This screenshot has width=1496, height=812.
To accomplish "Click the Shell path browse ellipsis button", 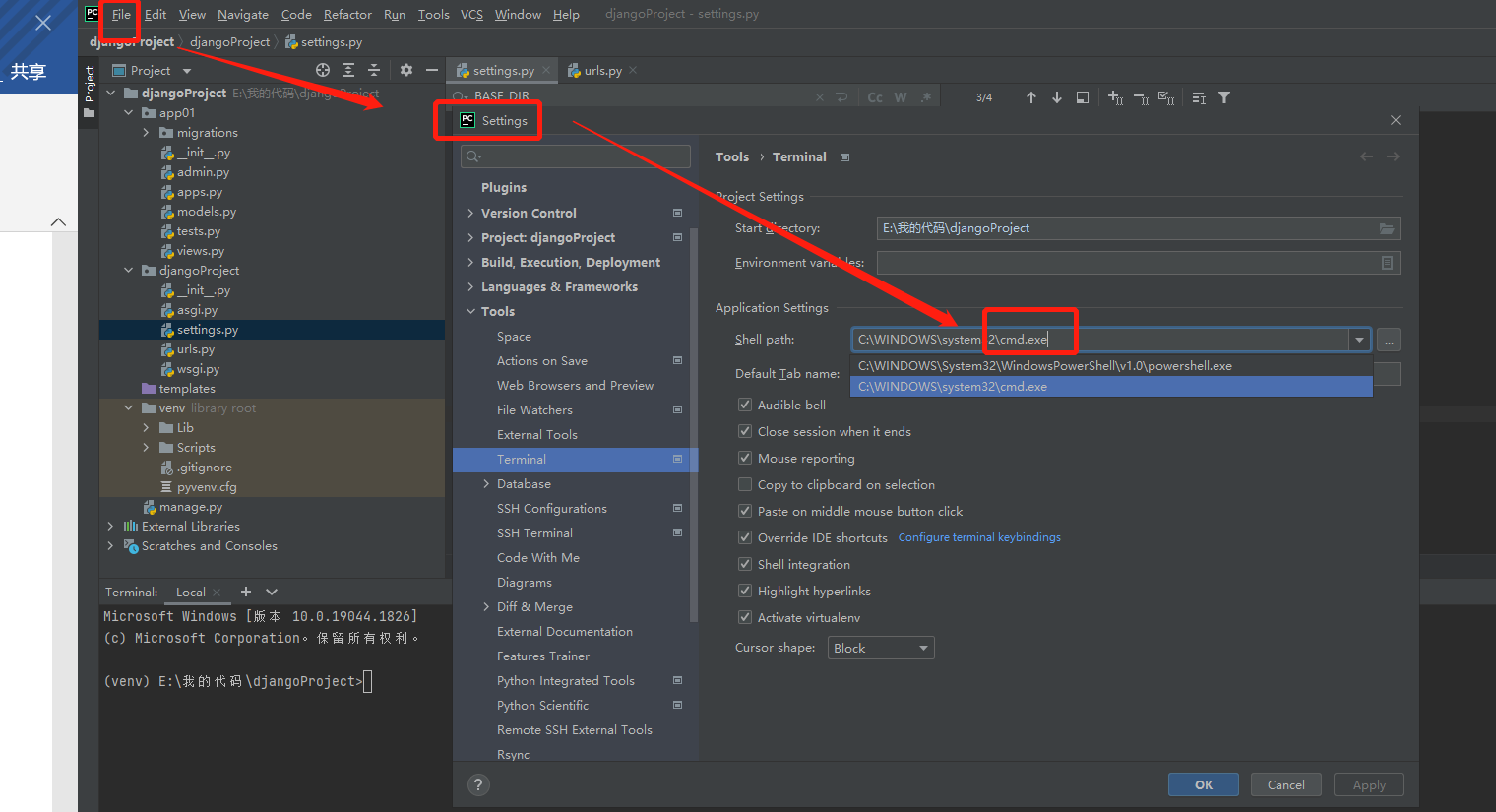I will point(1389,340).
